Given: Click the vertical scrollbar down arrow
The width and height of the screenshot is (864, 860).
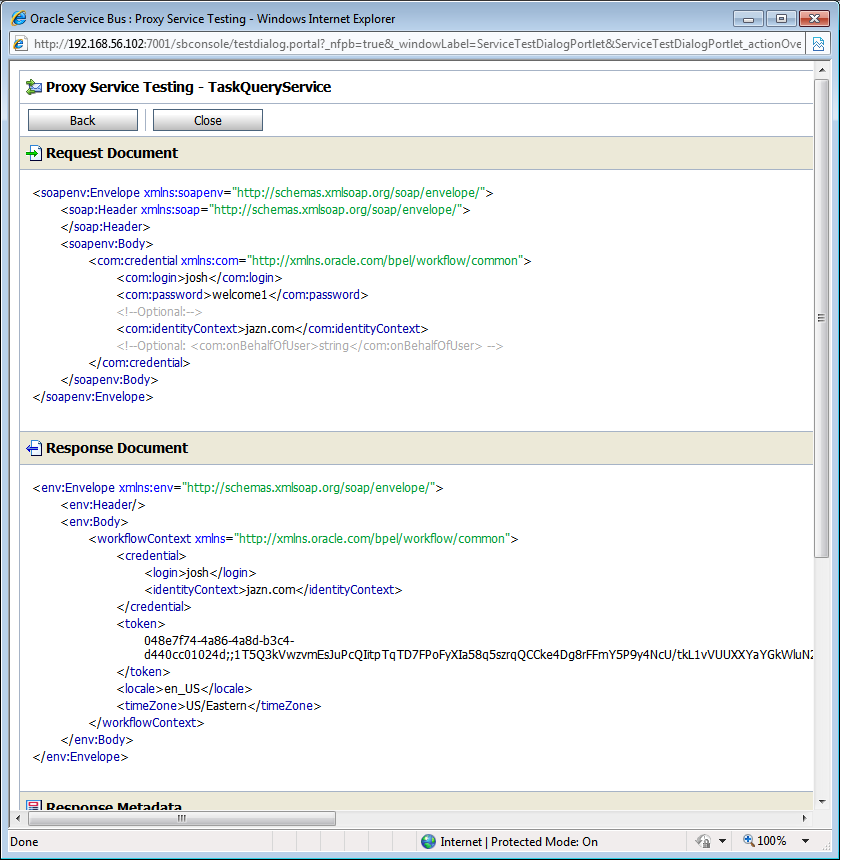Looking at the screenshot, I should coord(822,802).
